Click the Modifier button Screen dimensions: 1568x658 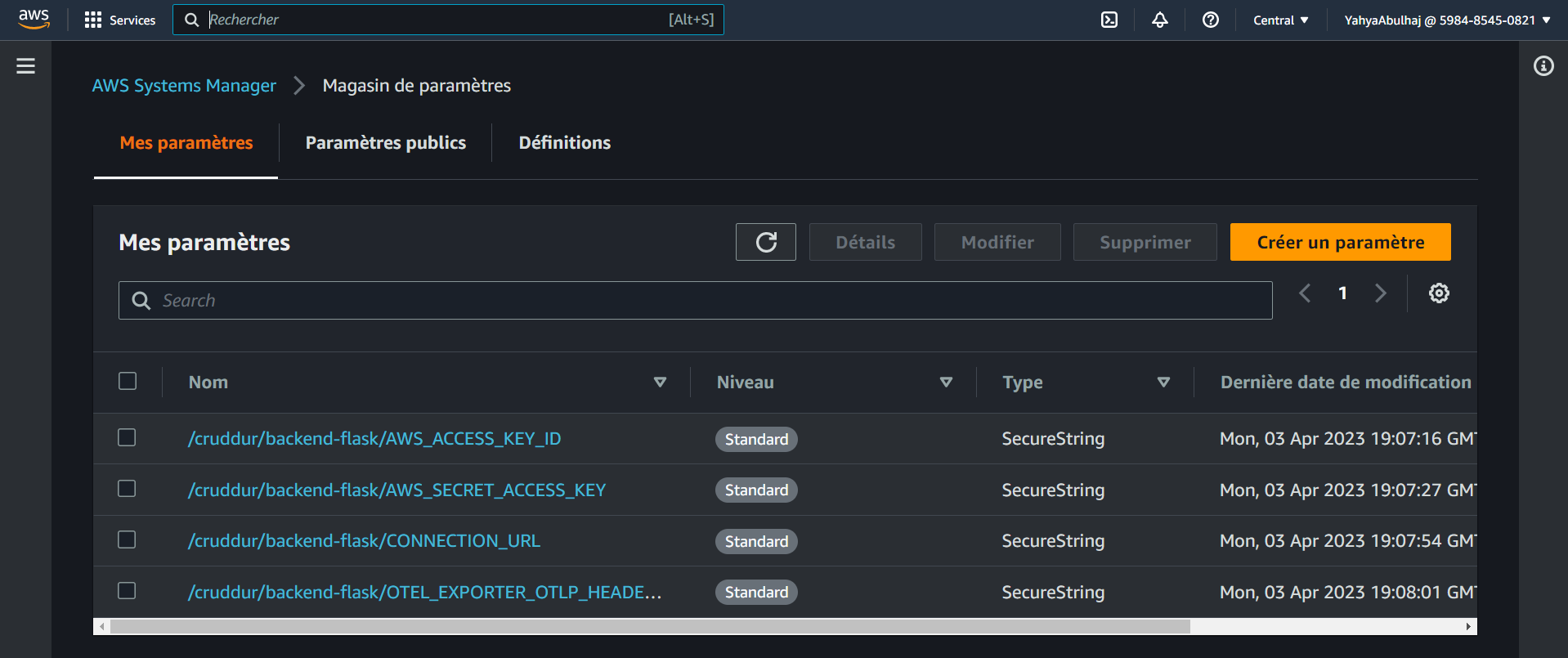997,242
